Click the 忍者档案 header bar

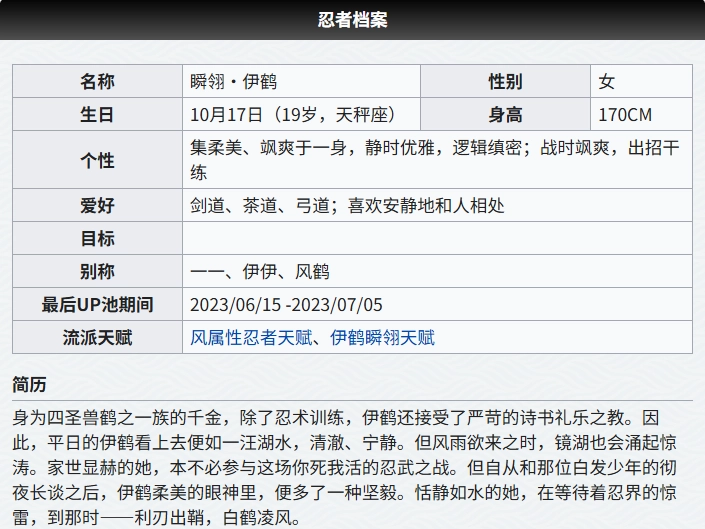[x=352, y=20]
